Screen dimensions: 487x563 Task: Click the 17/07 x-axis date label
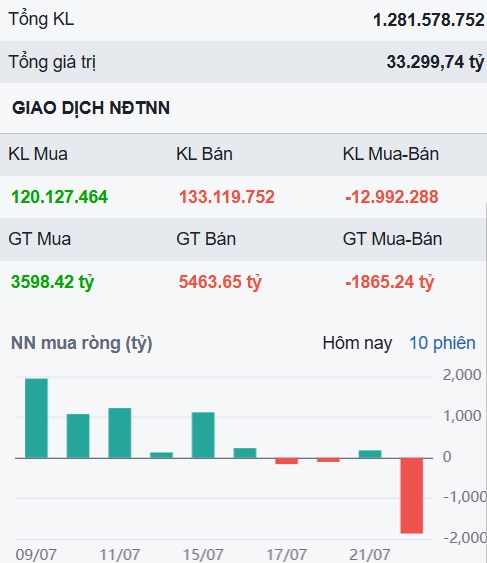click(287, 555)
